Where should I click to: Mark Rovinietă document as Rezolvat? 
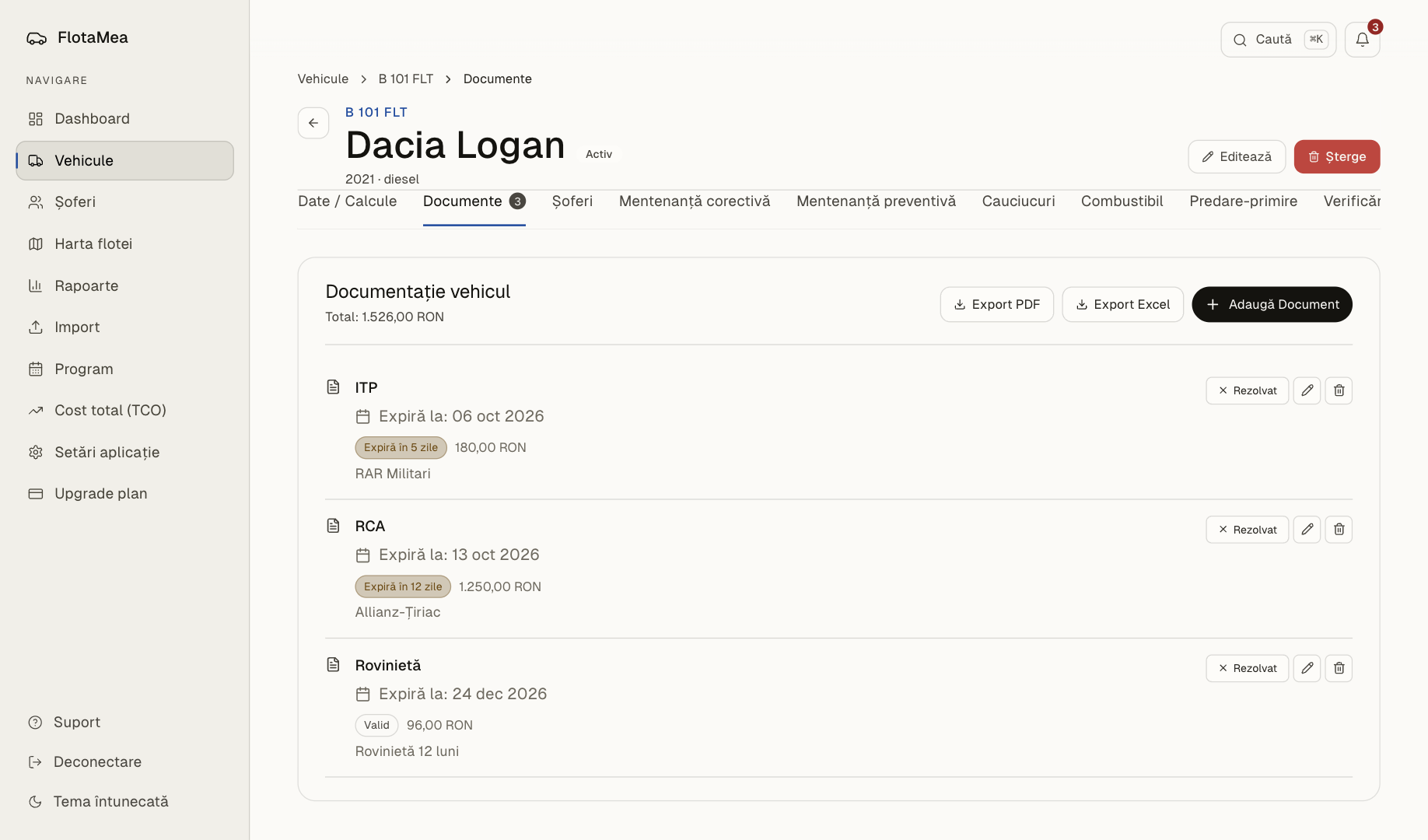point(1247,668)
